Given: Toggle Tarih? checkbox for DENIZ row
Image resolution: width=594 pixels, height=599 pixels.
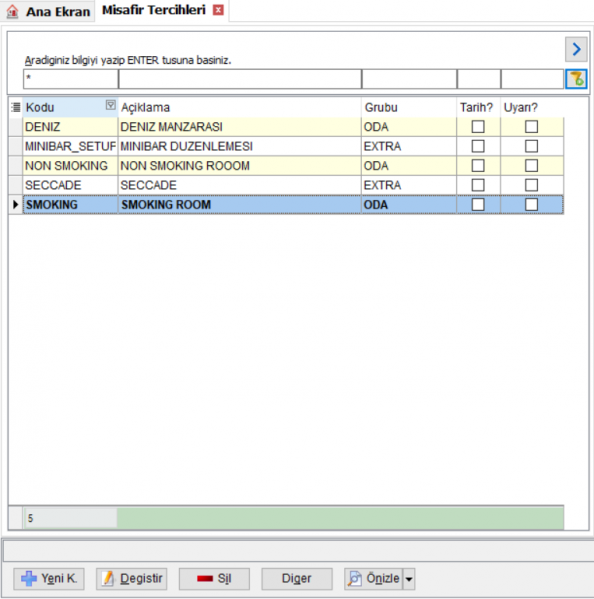Looking at the screenshot, I should tap(478, 126).
